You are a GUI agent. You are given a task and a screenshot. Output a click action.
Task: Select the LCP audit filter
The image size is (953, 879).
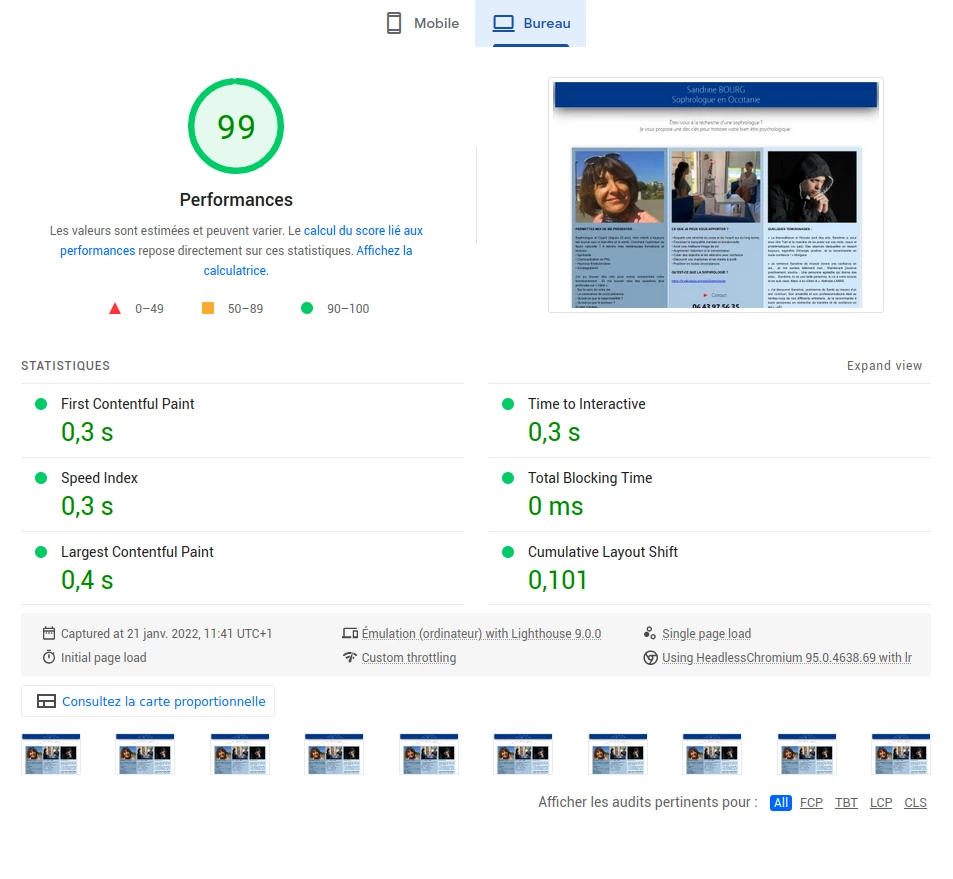(880, 803)
